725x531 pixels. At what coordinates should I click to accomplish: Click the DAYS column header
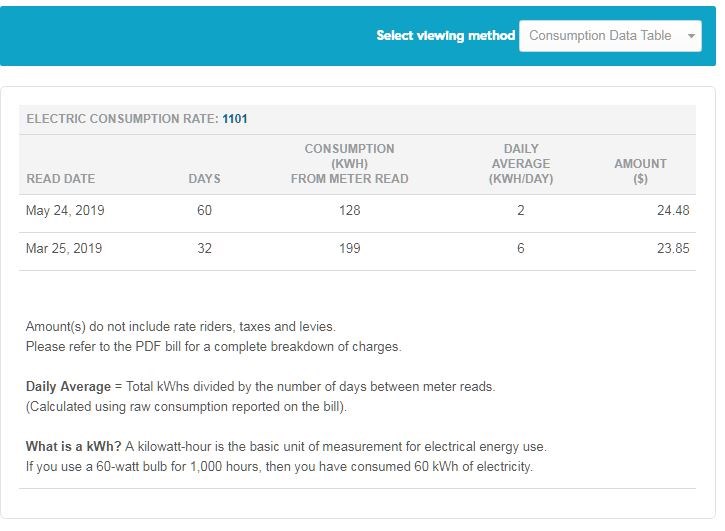tap(204, 178)
